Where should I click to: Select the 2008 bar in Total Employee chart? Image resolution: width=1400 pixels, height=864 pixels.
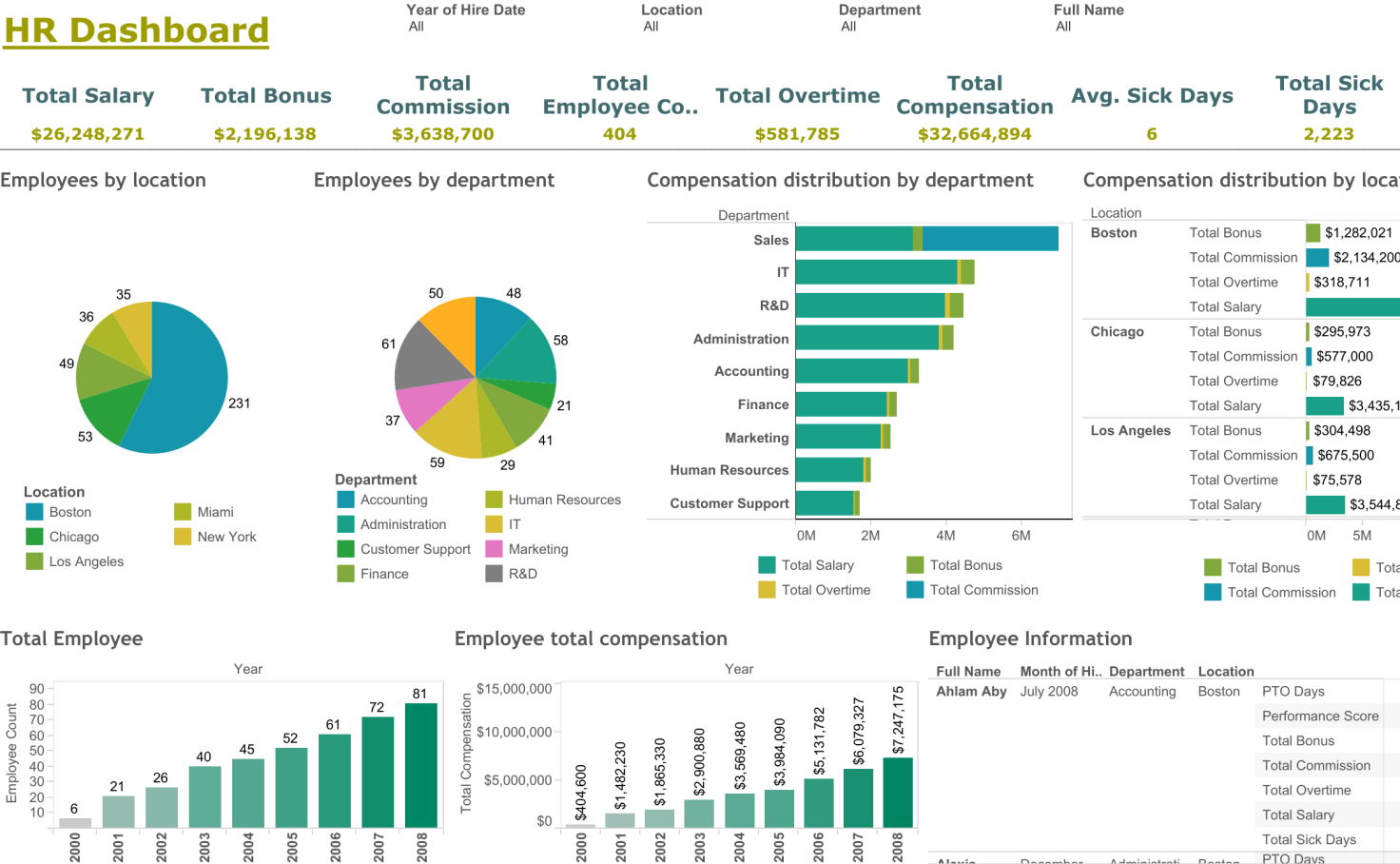[420, 765]
